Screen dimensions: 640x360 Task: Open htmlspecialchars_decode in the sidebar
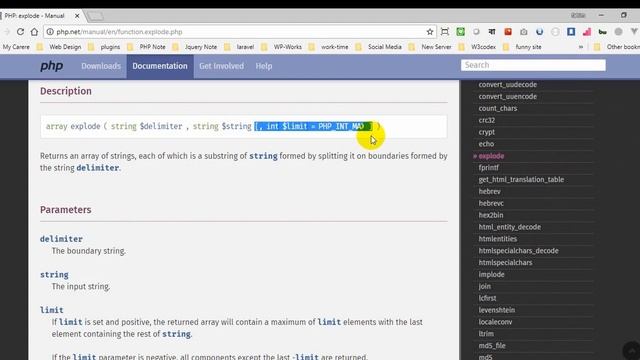(518, 251)
